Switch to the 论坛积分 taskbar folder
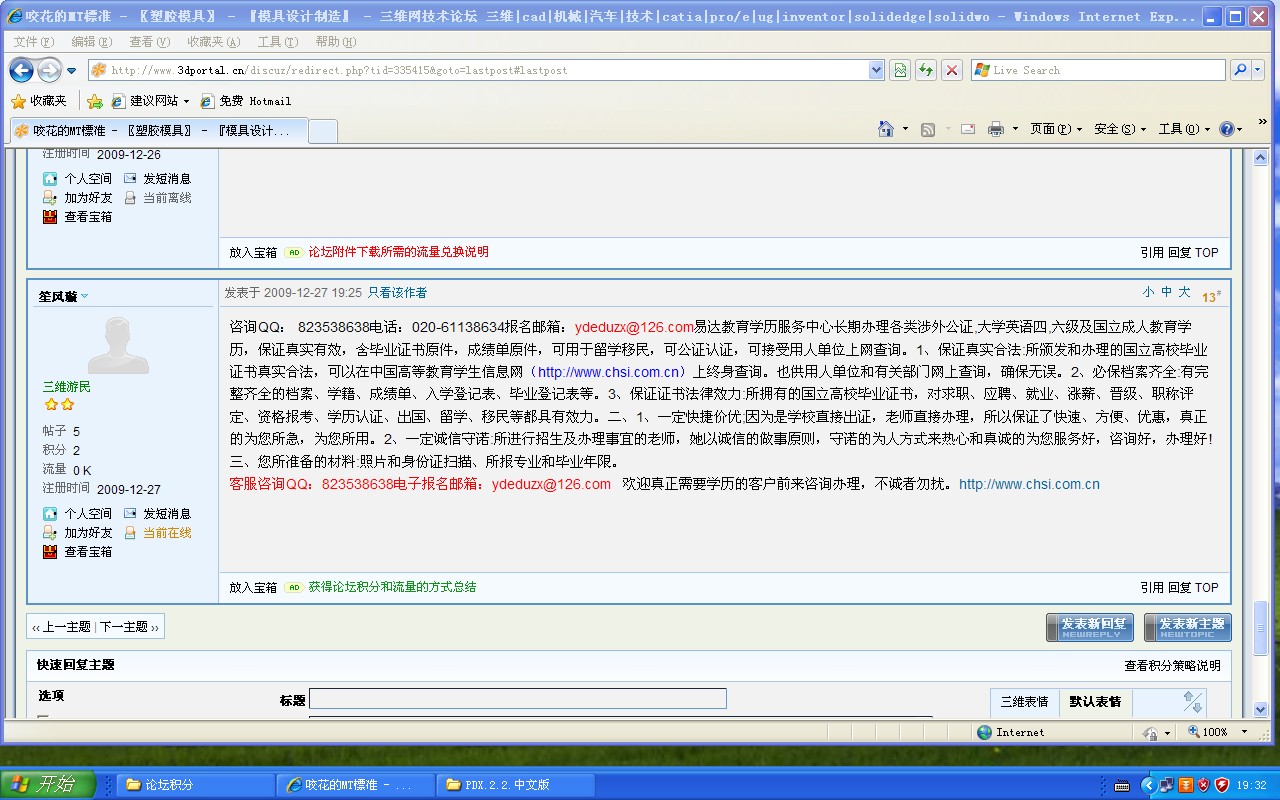The image size is (1280, 800). coord(196,785)
